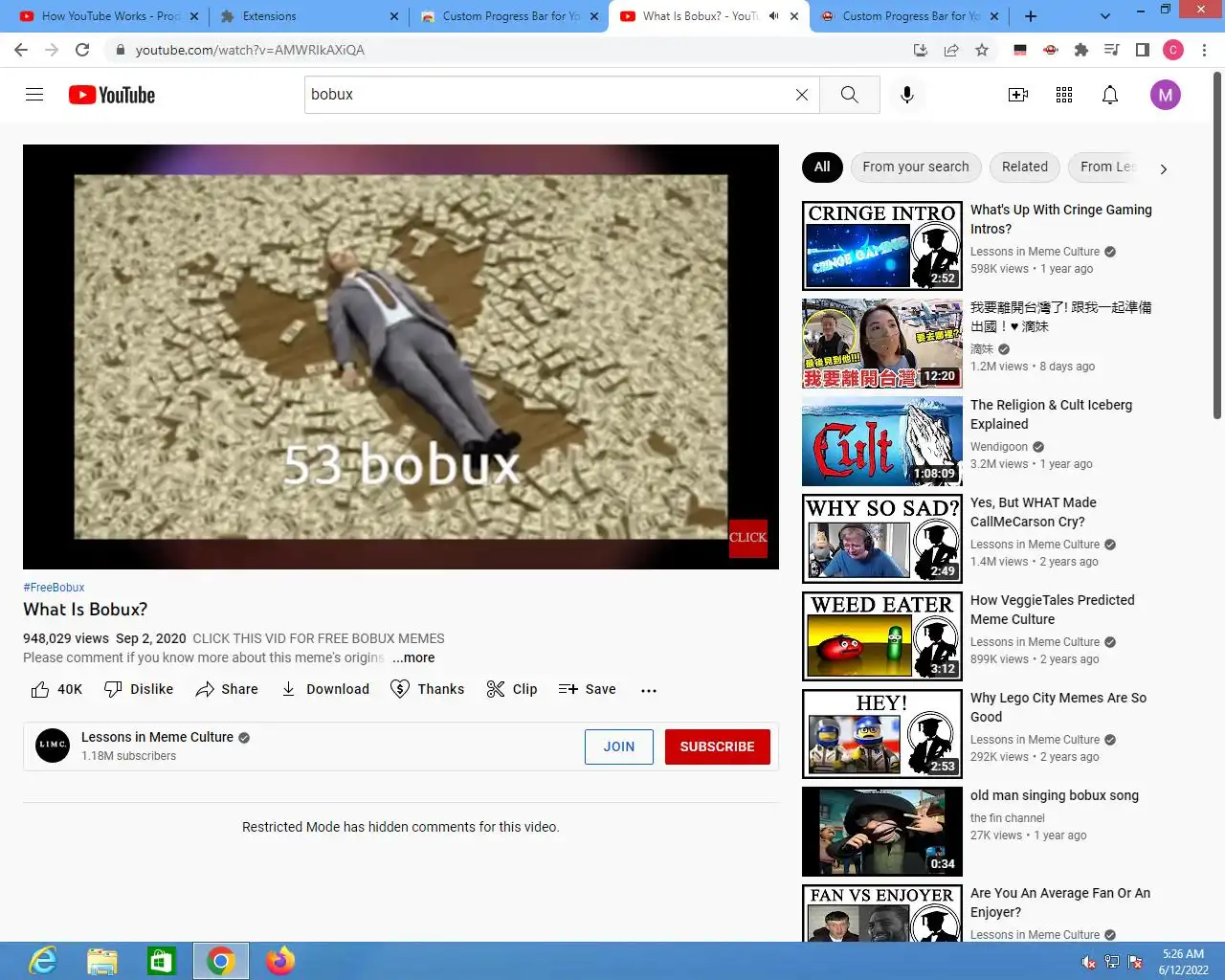
Task: Open the Create video camera icon
Action: pos(1018,95)
